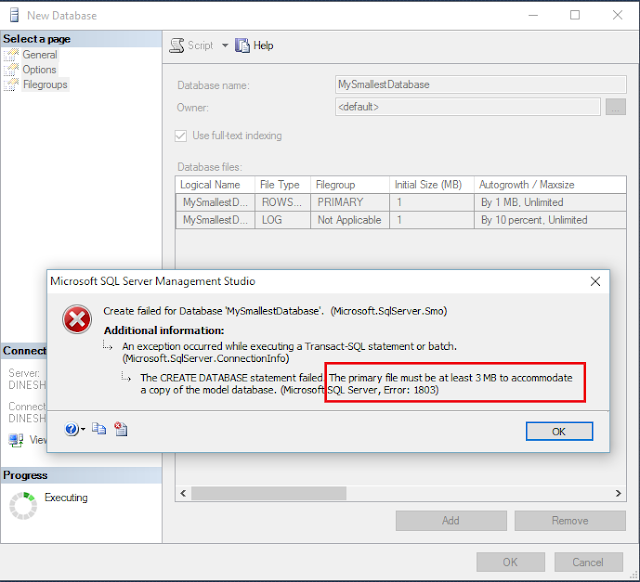The image size is (640, 582).
Task: Click the Remove file button
Action: [570, 520]
